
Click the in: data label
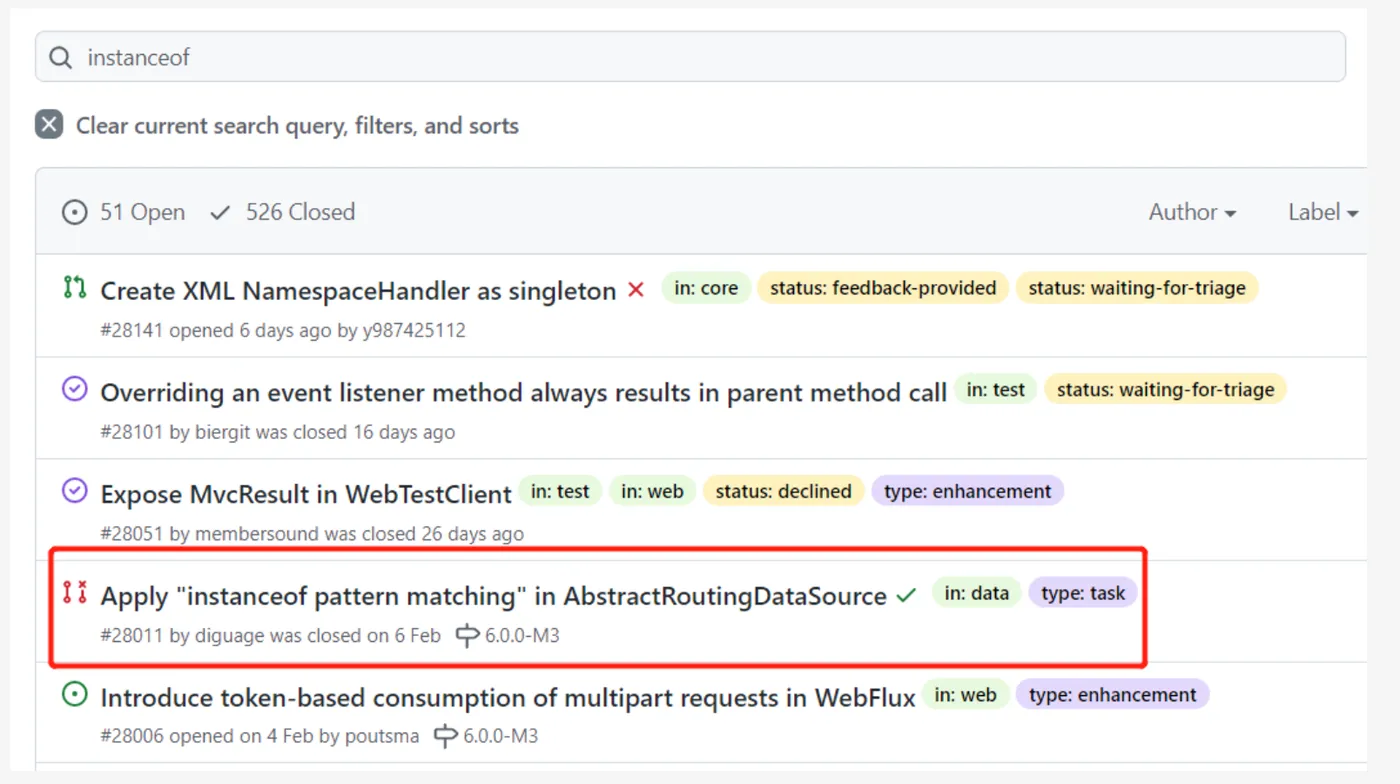977,593
